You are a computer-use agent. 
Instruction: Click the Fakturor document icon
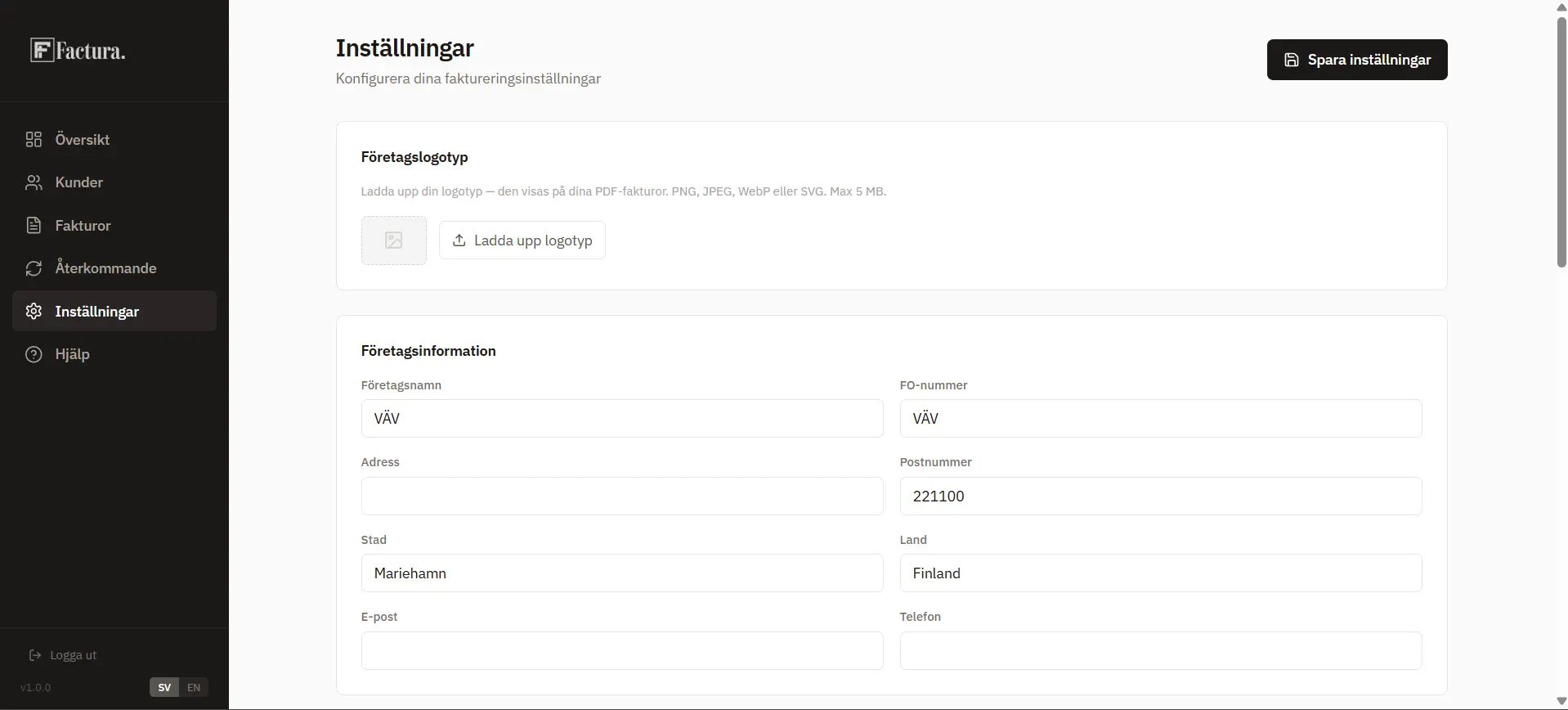click(x=34, y=226)
